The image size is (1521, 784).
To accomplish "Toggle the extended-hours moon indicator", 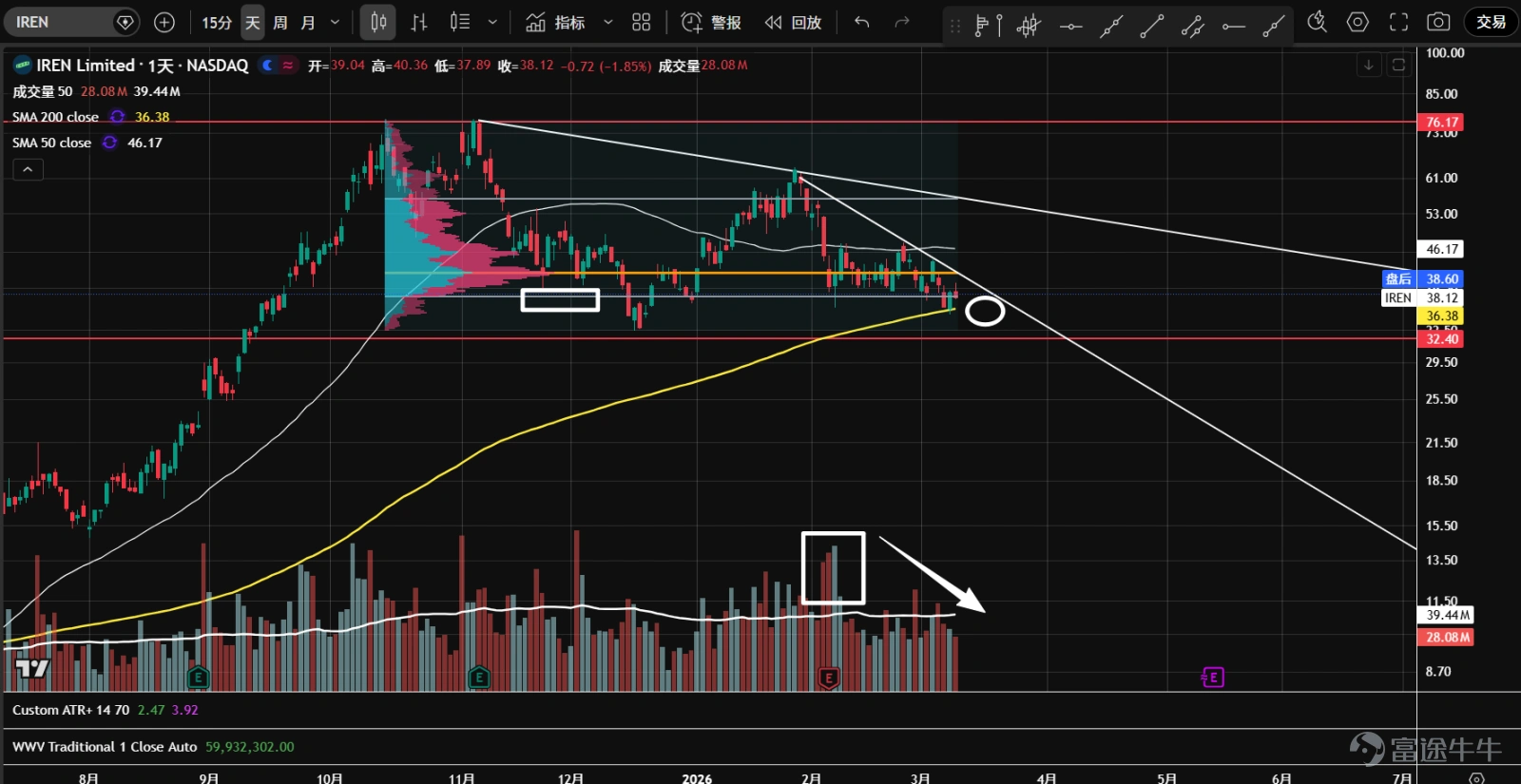I will tap(268, 65).
